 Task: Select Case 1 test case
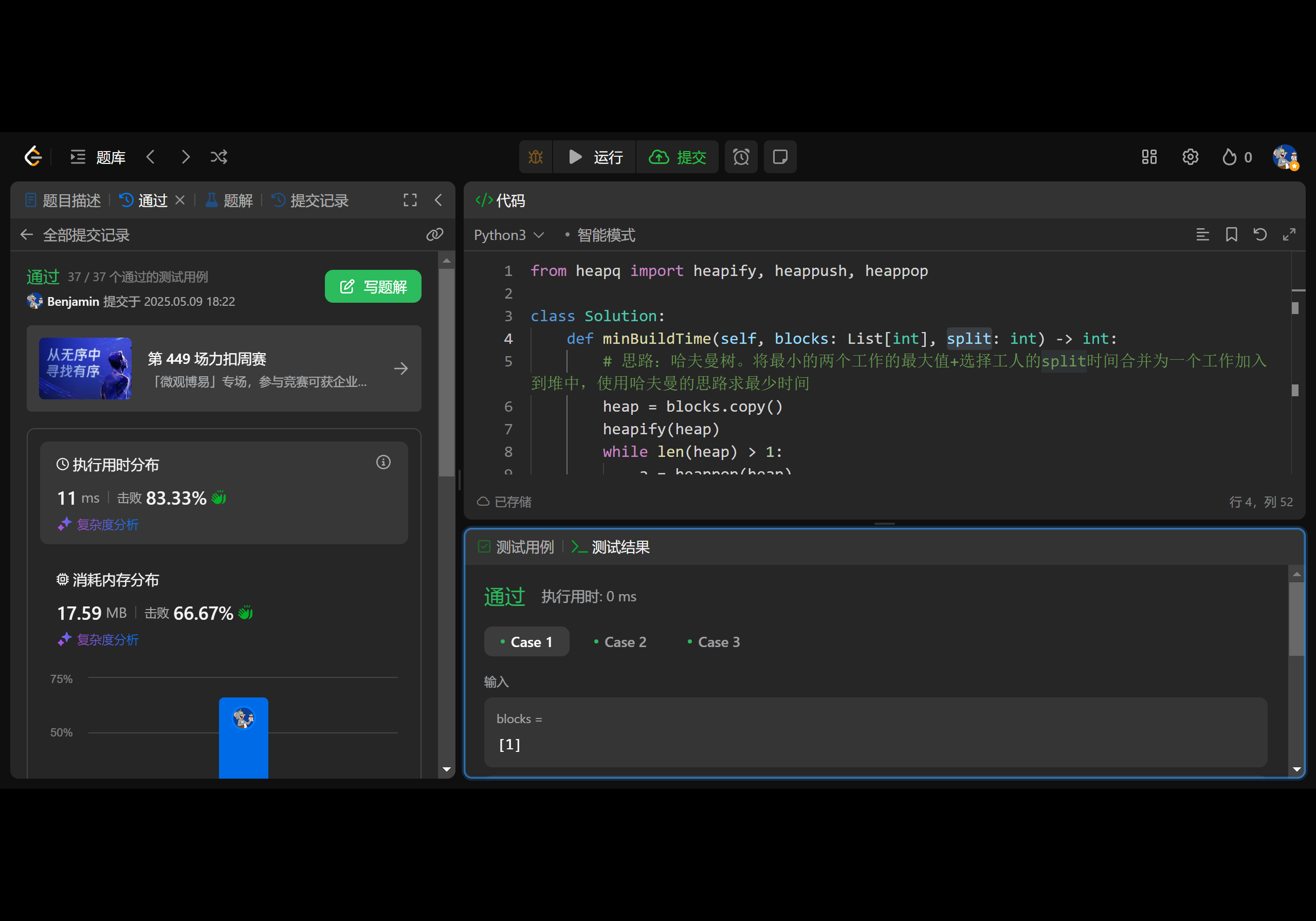pyautogui.click(x=526, y=642)
